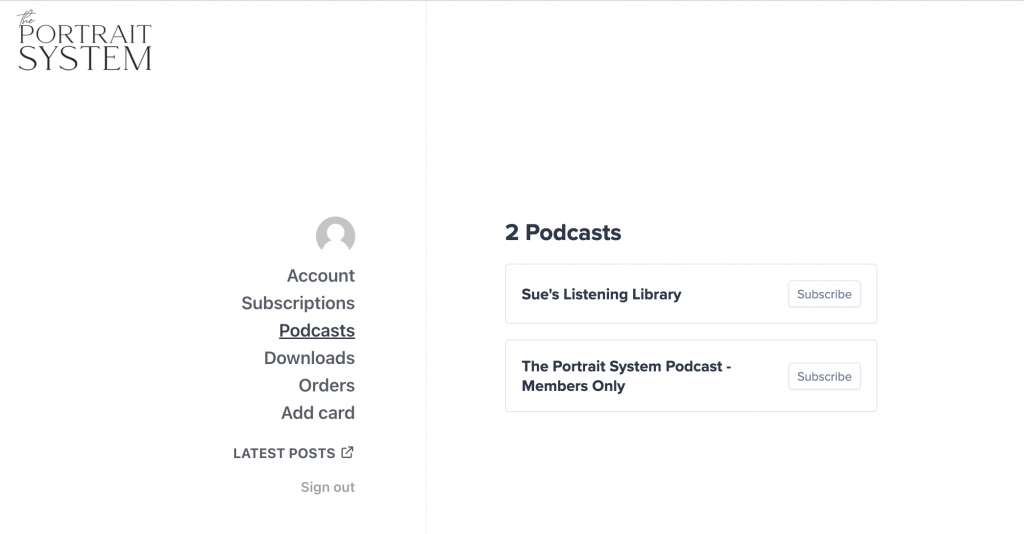
Task: Navigate to Downloads
Action: click(310, 358)
